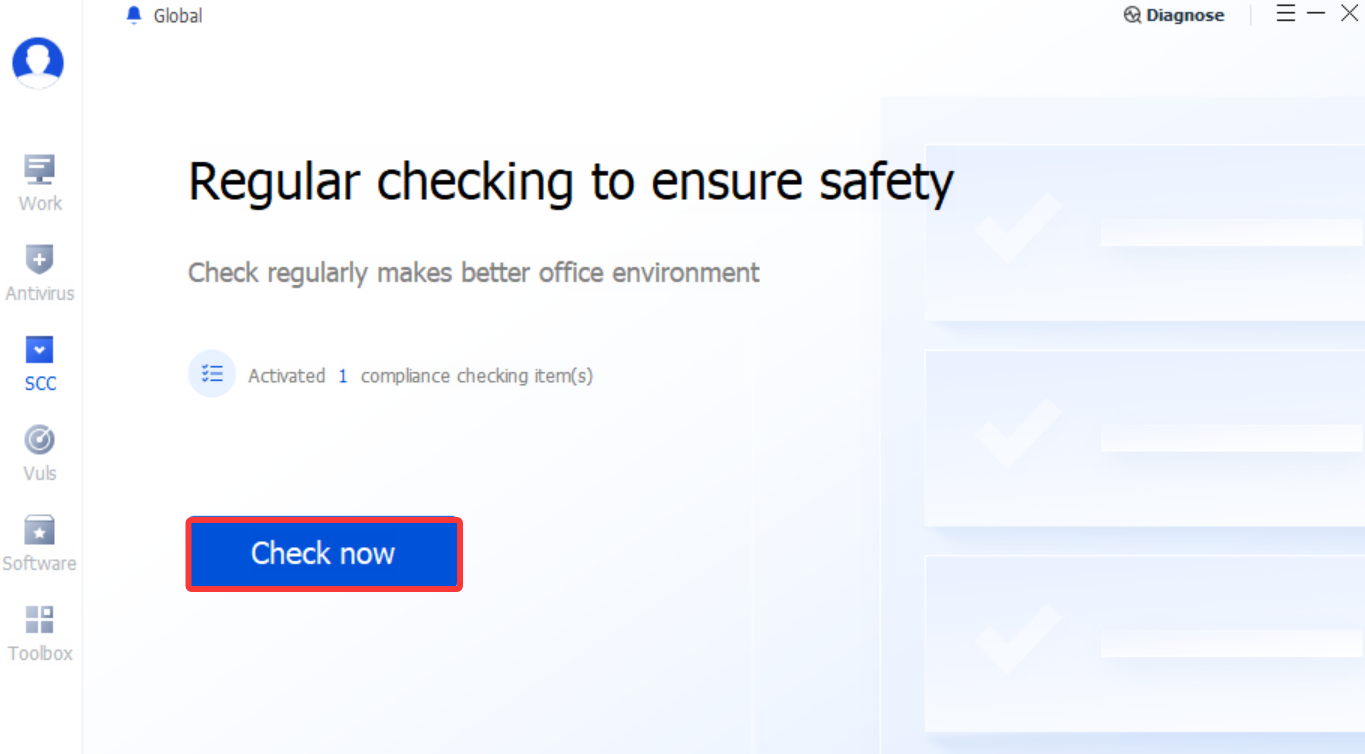Switch to the Software tab label
Viewport: 1365px width, 754px height.
tap(40, 563)
